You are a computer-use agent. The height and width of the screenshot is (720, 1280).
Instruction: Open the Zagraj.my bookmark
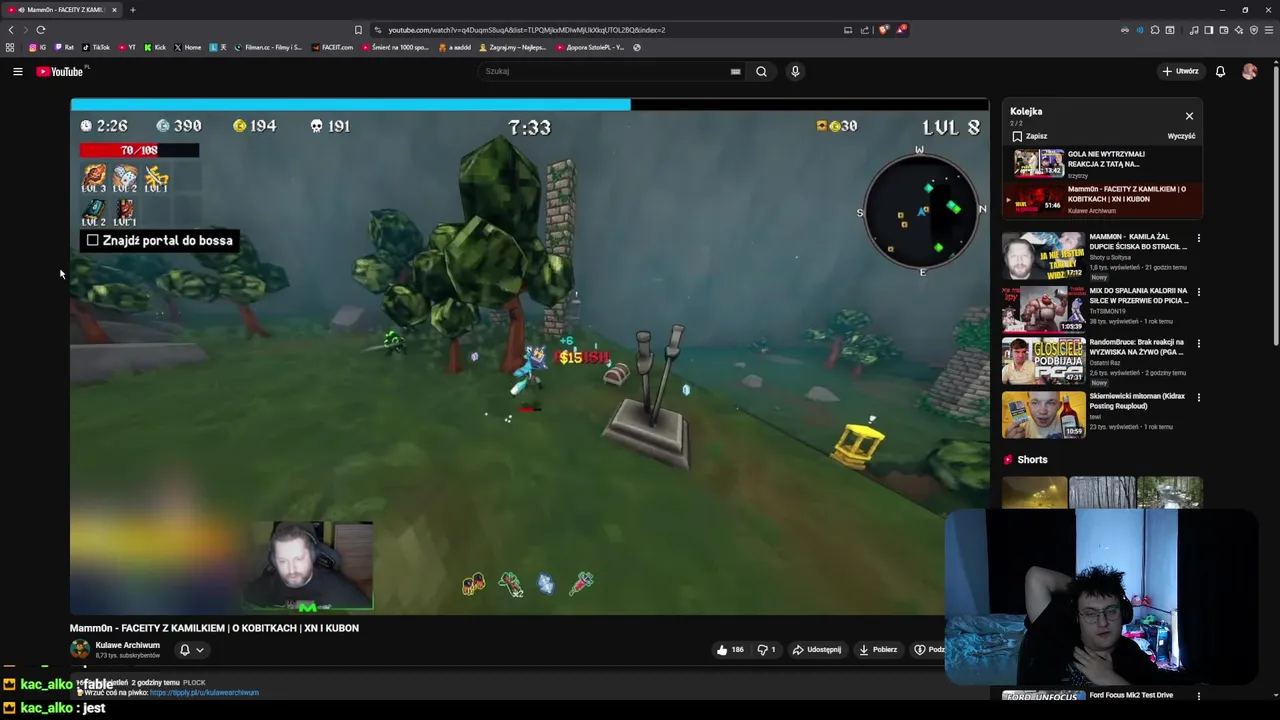513,47
